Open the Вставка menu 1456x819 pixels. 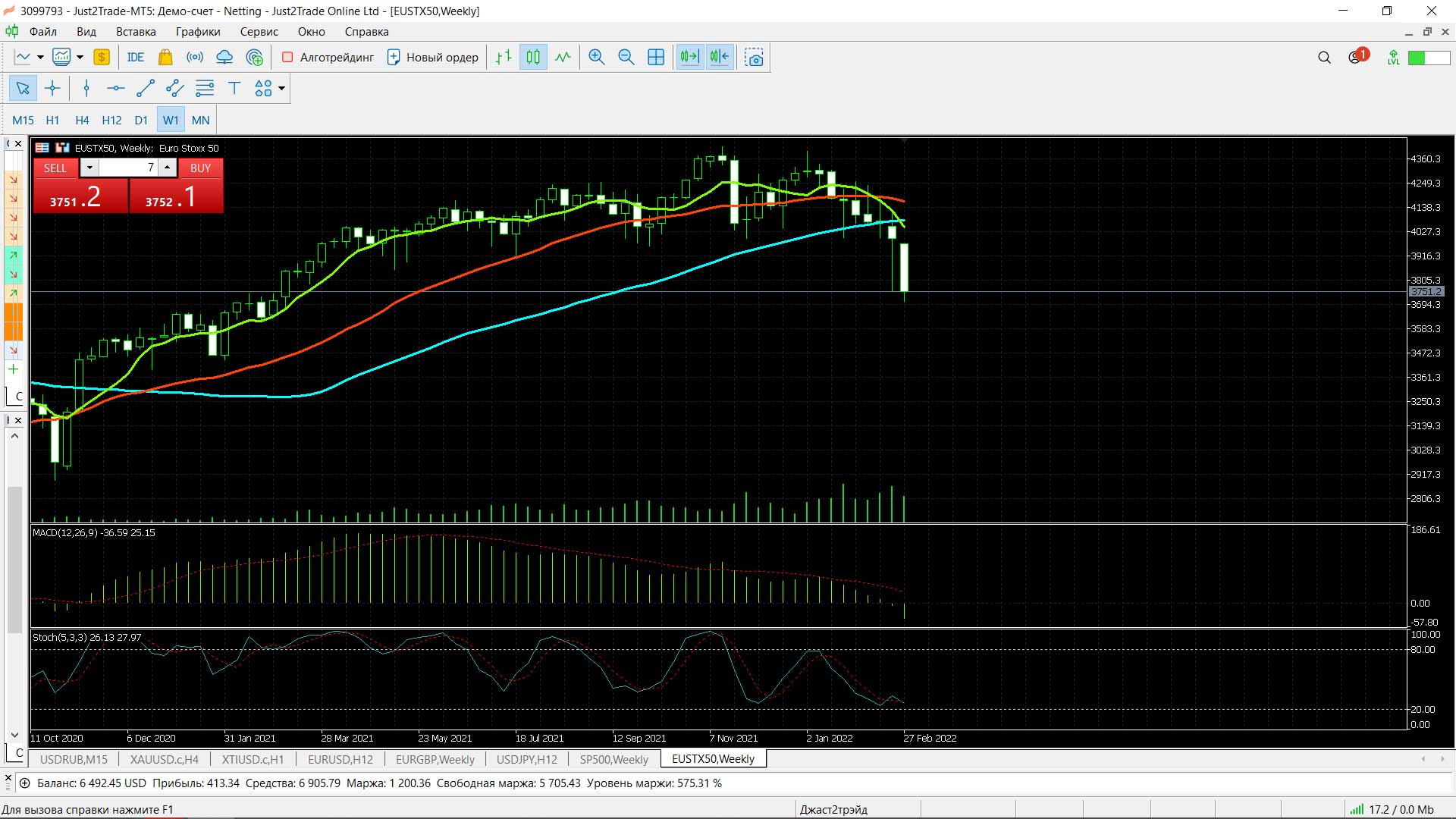coord(136,32)
